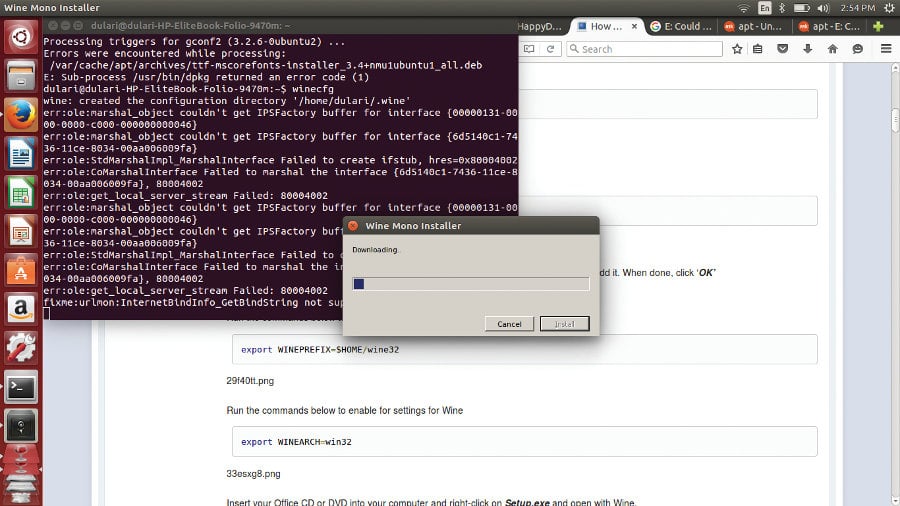900x506 pixels.
Task: Open the Amazon launcher icon
Action: 21,309
